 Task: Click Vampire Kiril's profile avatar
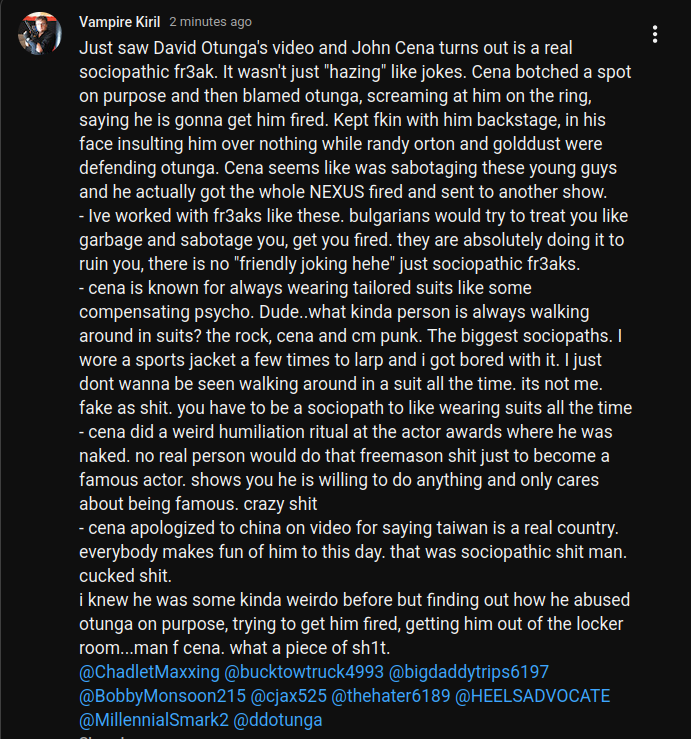click(x=39, y=33)
